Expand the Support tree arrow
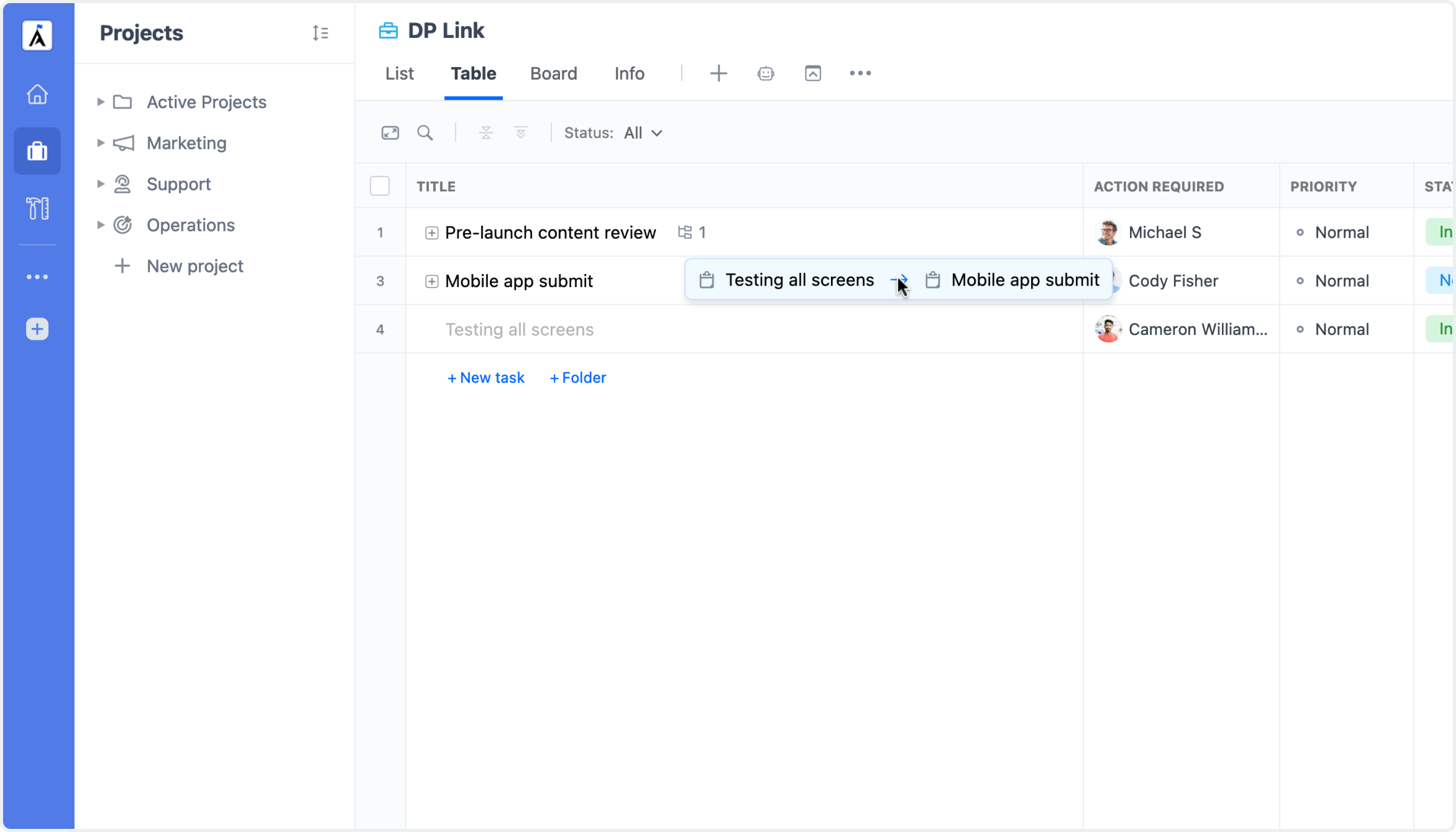Viewport: 1456px width, 832px height. (x=100, y=184)
